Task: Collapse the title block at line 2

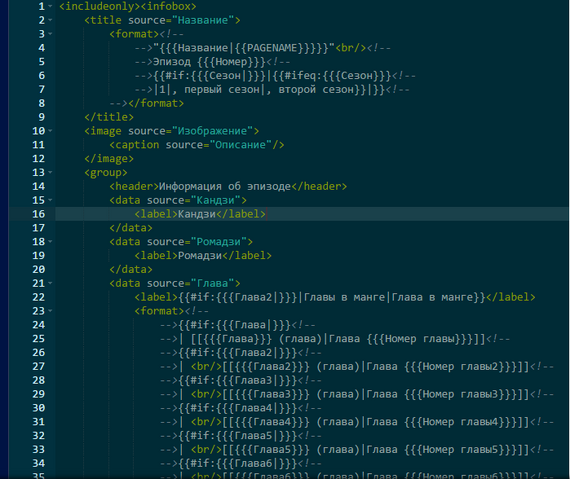Action: pos(50,20)
